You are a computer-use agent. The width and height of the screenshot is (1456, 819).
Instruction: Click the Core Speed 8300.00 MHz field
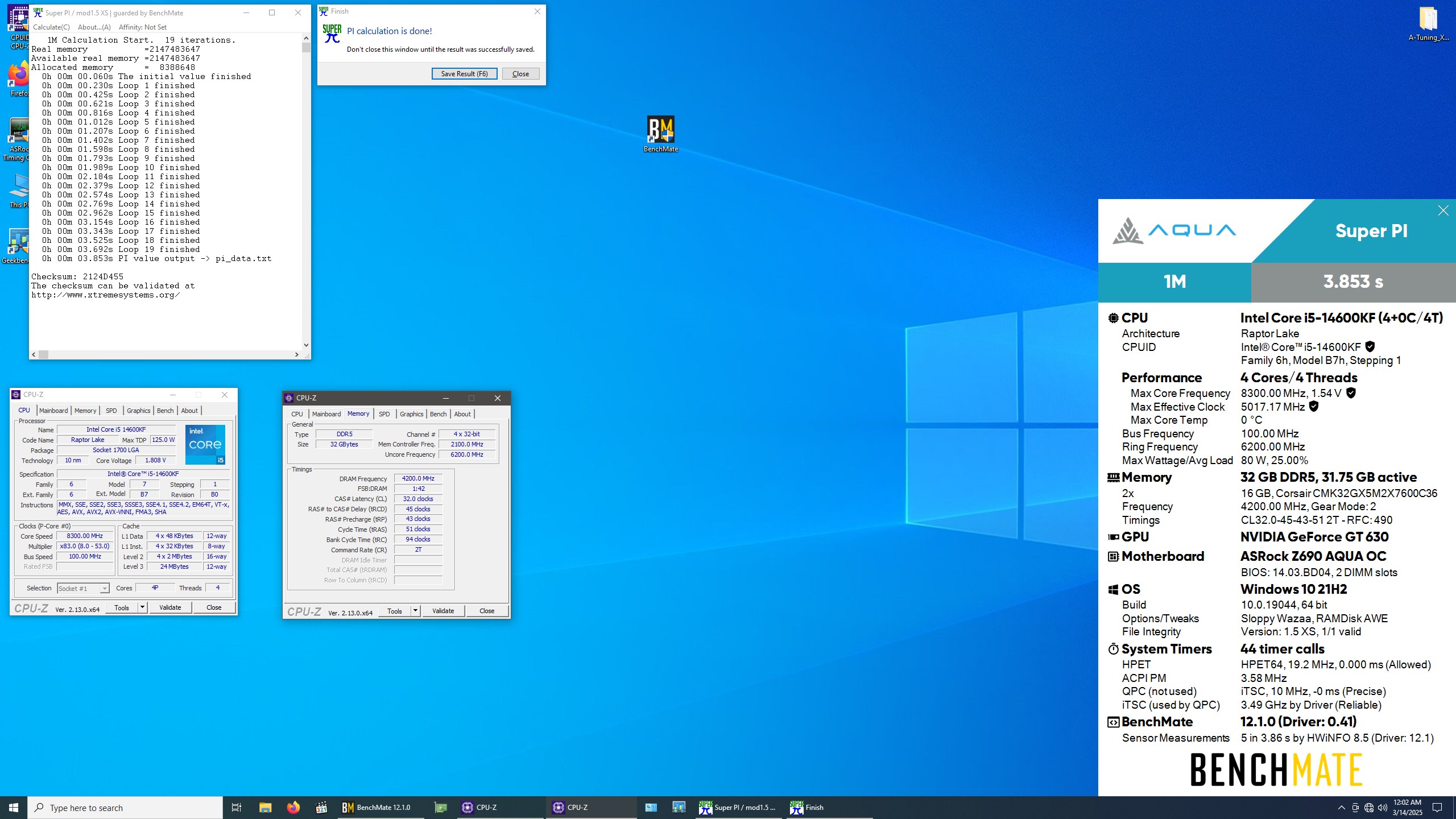[x=85, y=536]
